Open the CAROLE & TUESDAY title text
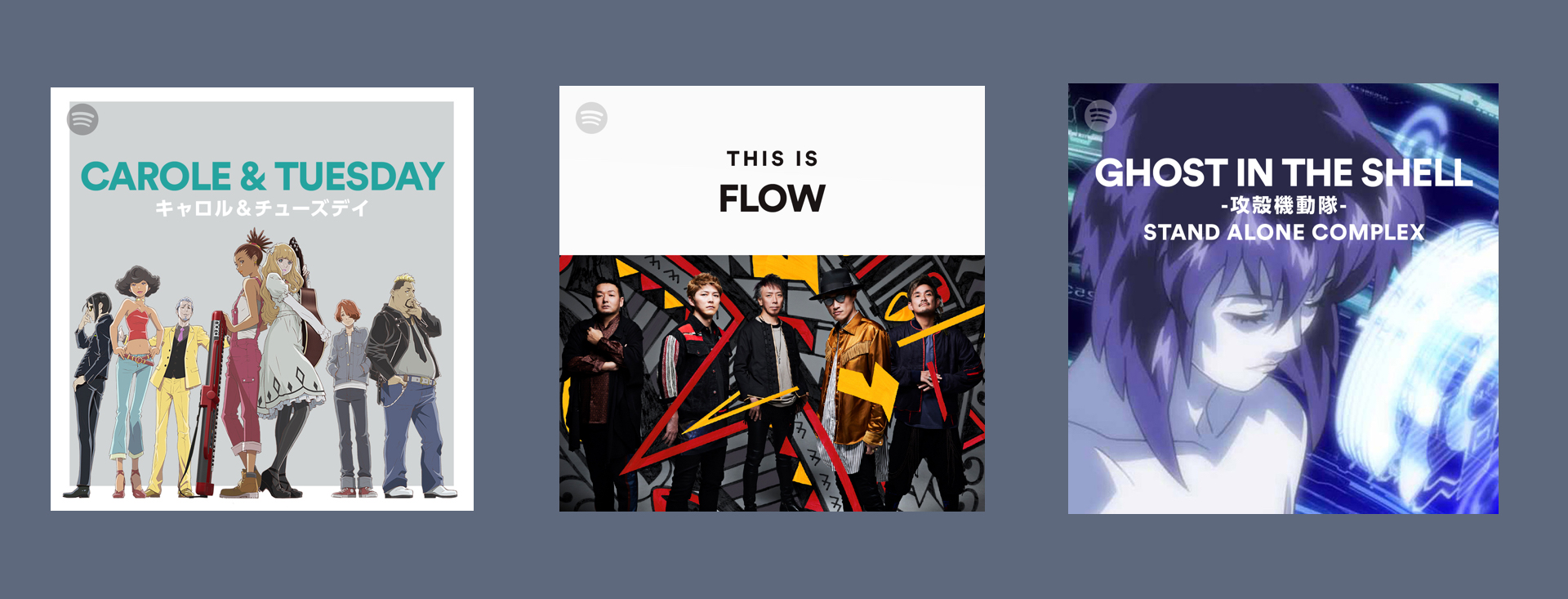The image size is (1568, 599). pyautogui.click(x=262, y=177)
